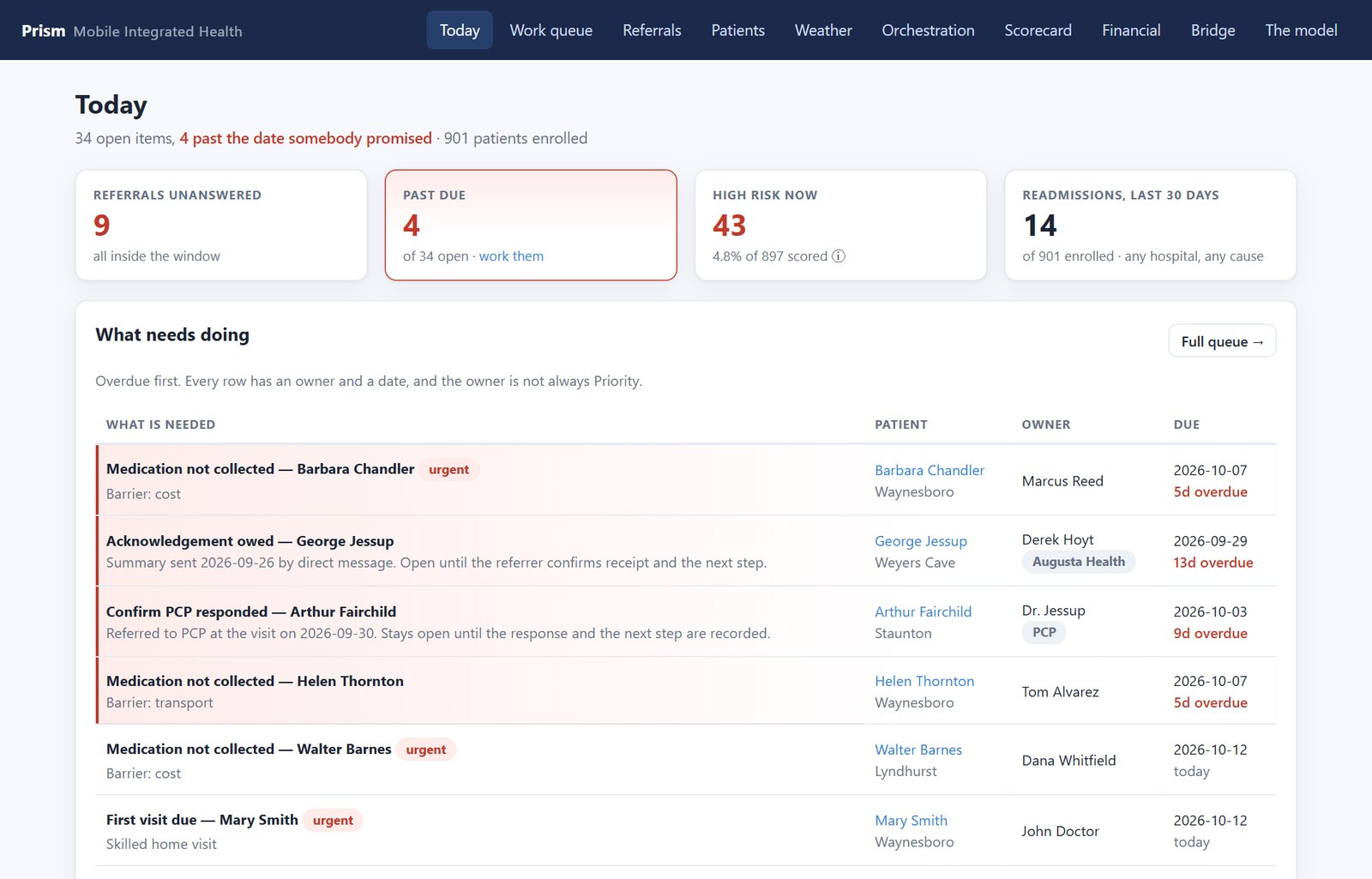Open Barbara Chandler's patient link
Viewport: 1372px width, 879px height.
point(930,470)
